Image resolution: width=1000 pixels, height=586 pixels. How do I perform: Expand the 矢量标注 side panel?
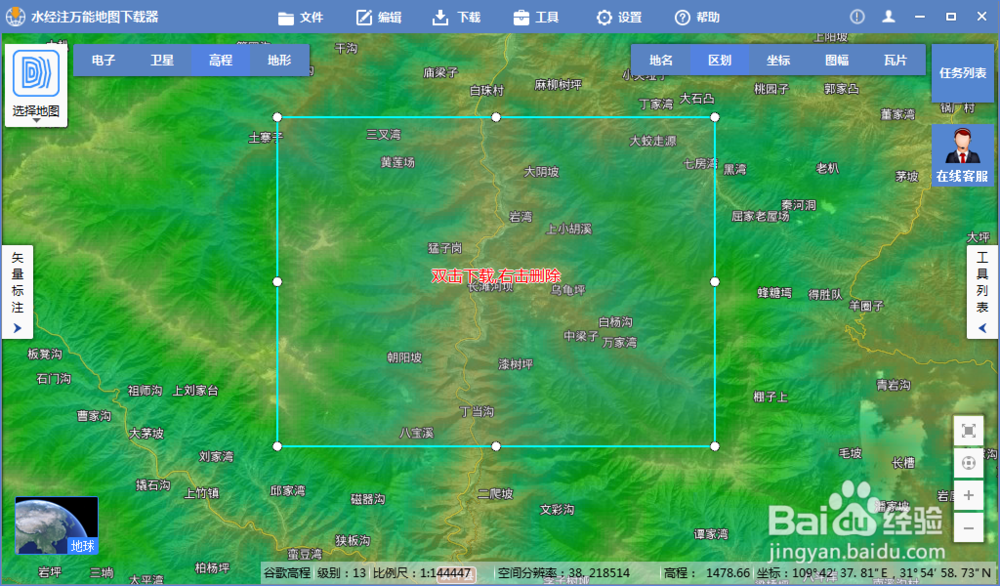pos(18,291)
